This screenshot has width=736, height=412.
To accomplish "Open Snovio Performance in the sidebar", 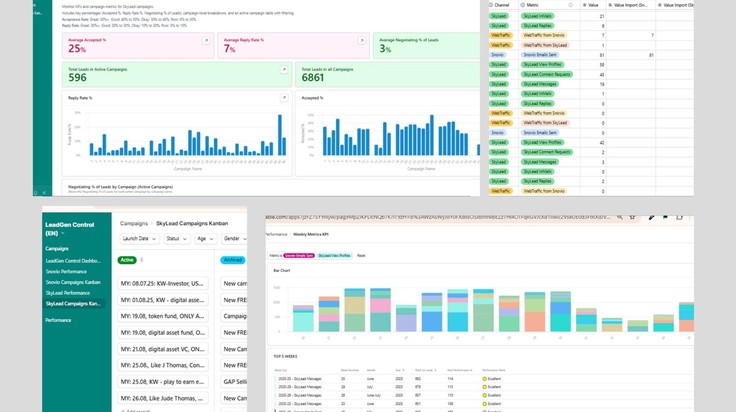I will click(x=66, y=271).
